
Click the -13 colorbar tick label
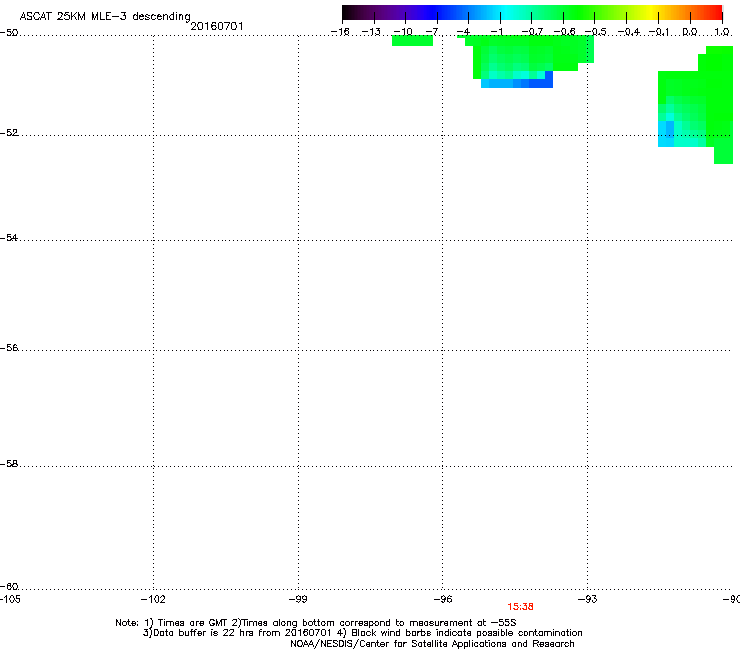[x=371, y=32]
